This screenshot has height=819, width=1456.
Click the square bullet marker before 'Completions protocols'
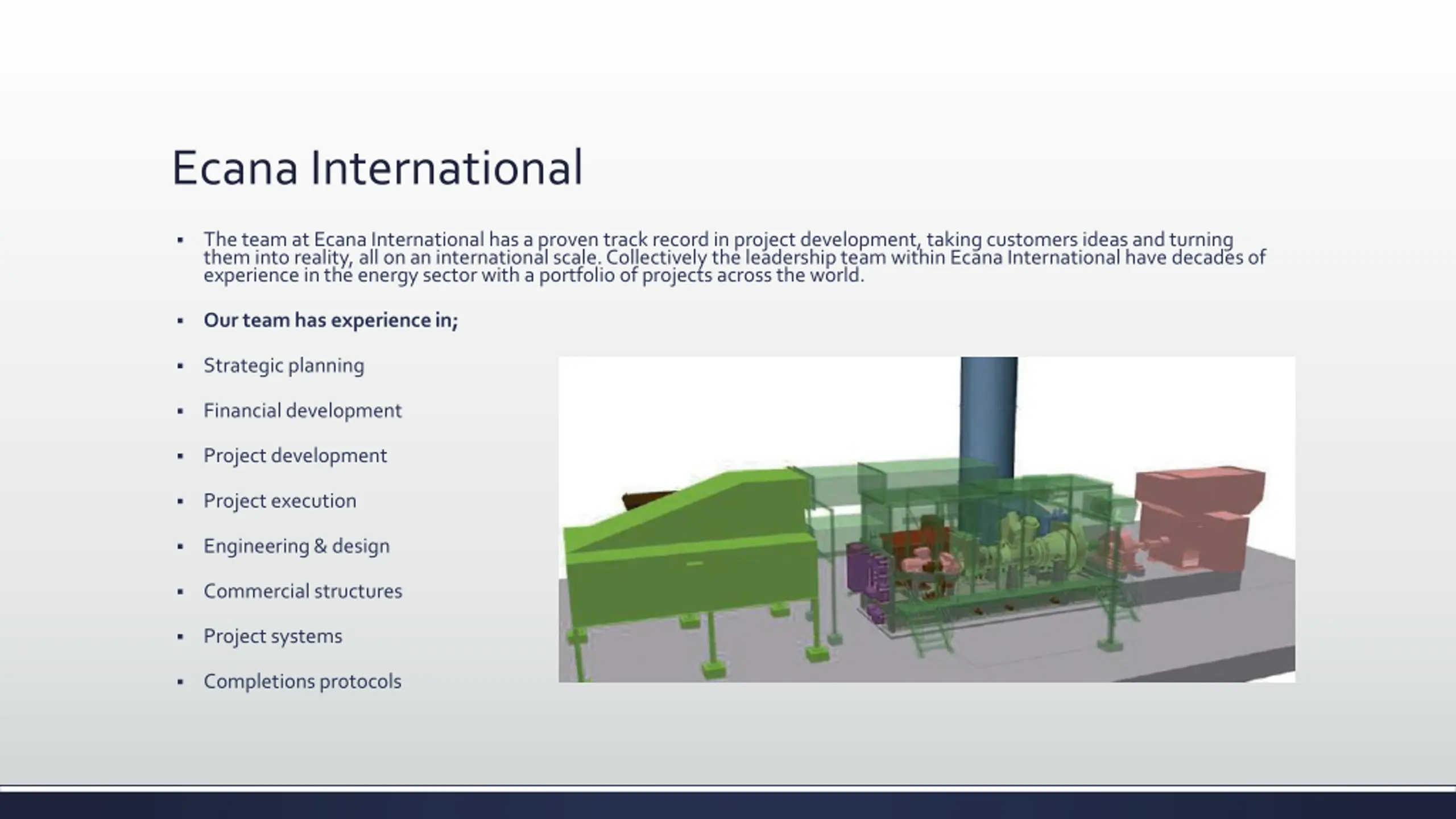coord(180,682)
